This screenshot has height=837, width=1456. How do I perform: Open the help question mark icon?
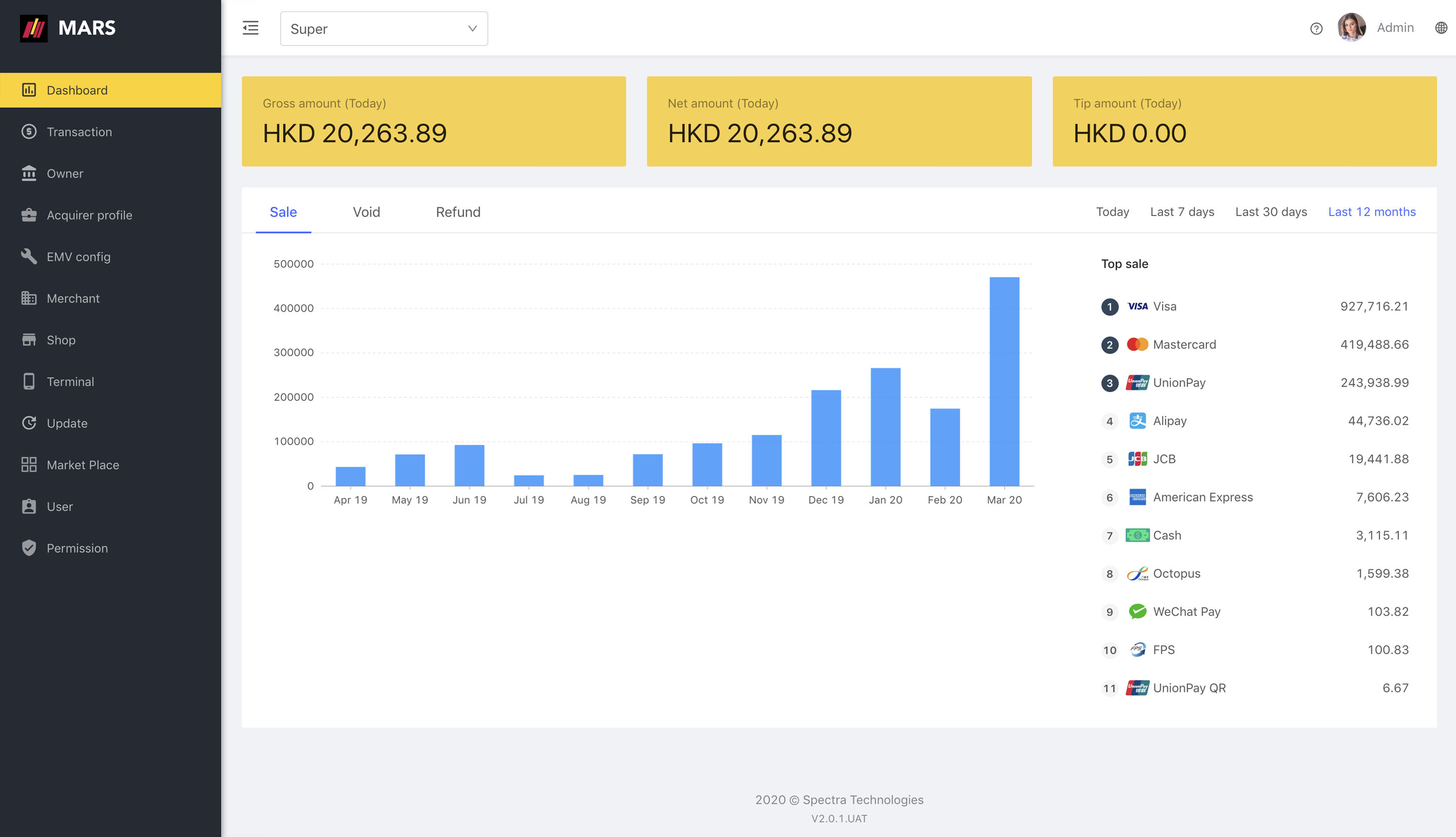pos(1316,28)
